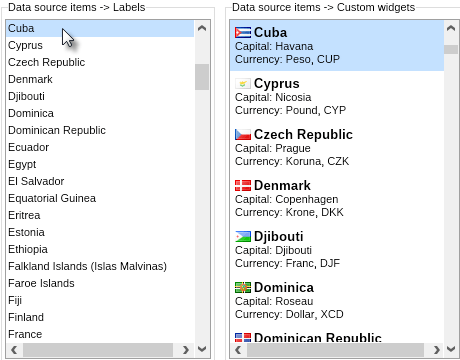
Task: Click 'Capital: Roseau' text
Action: coord(274,301)
